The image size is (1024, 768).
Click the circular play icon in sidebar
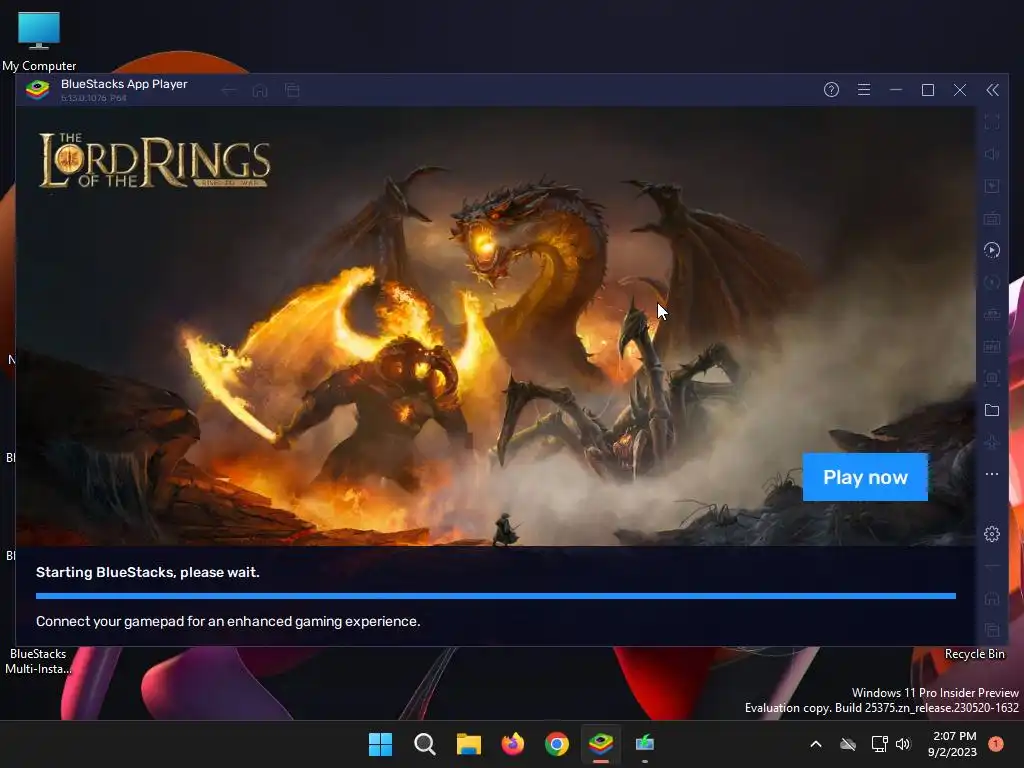pos(991,250)
